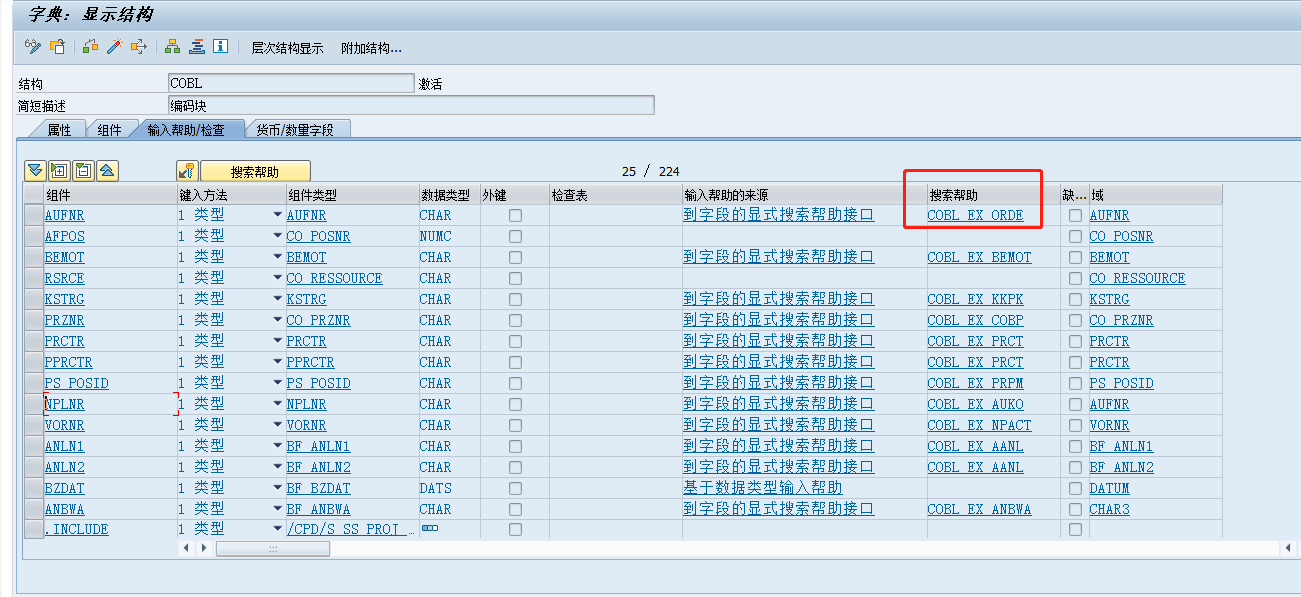Check the 外键 checkbox for AUFNR row
This screenshot has width=1301, height=597.
pos(515,214)
